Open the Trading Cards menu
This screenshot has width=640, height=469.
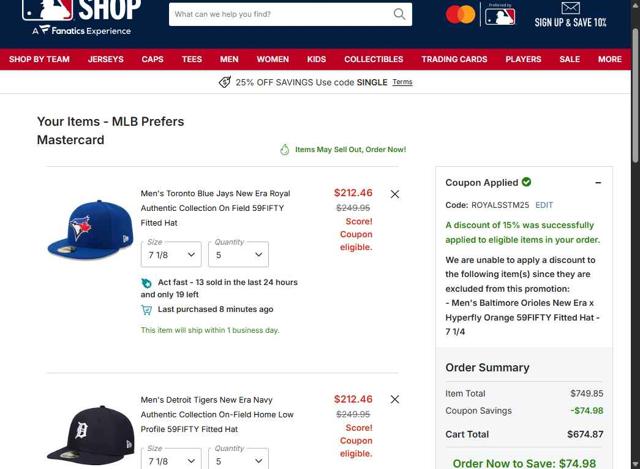(454, 59)
